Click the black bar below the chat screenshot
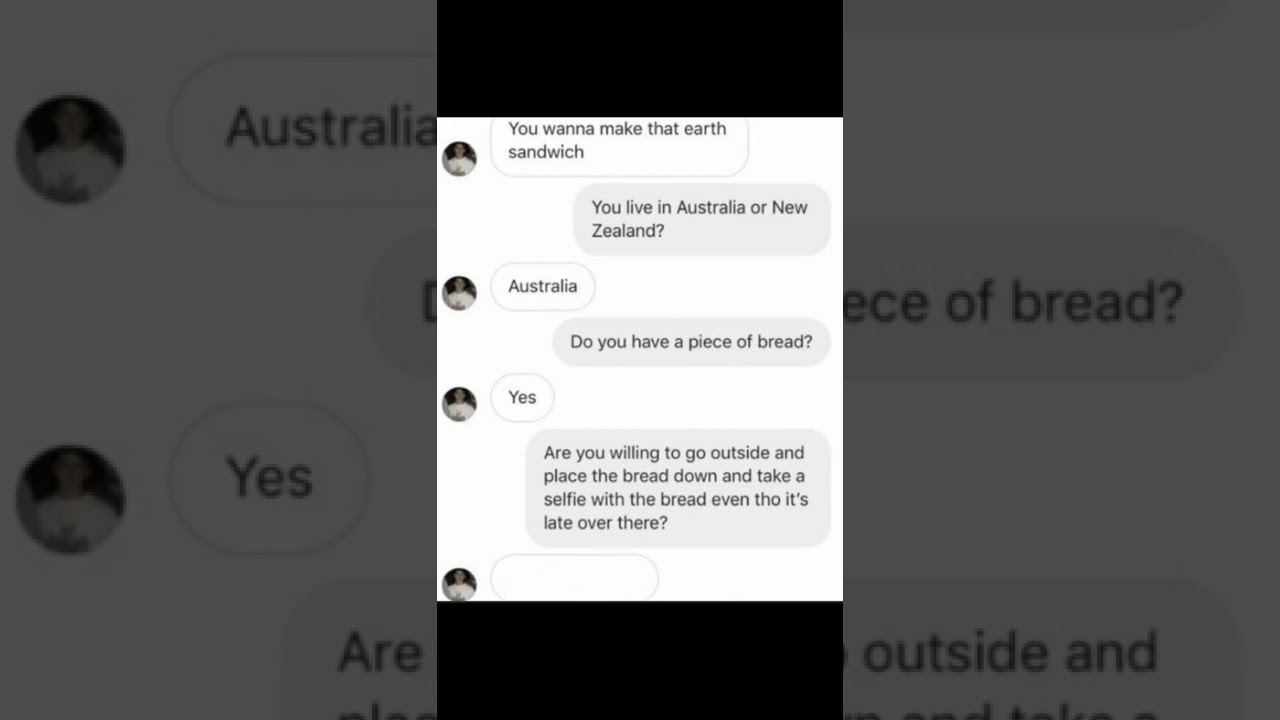 [640, 660]
